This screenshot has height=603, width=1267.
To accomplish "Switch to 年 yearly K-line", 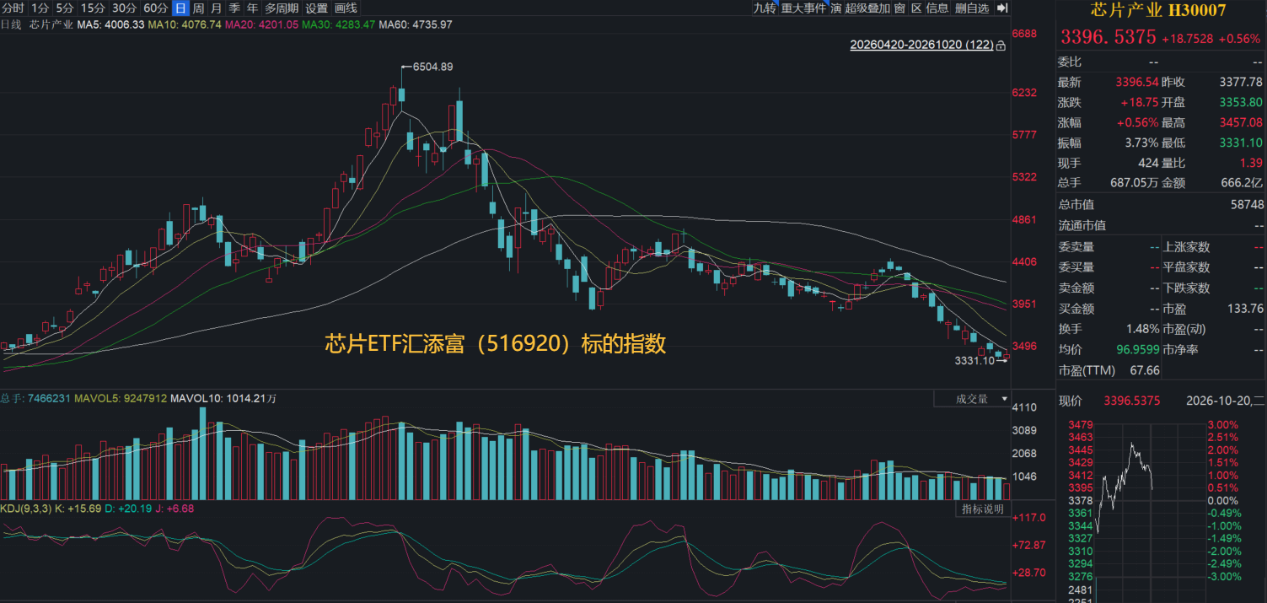I will point(252,8).
